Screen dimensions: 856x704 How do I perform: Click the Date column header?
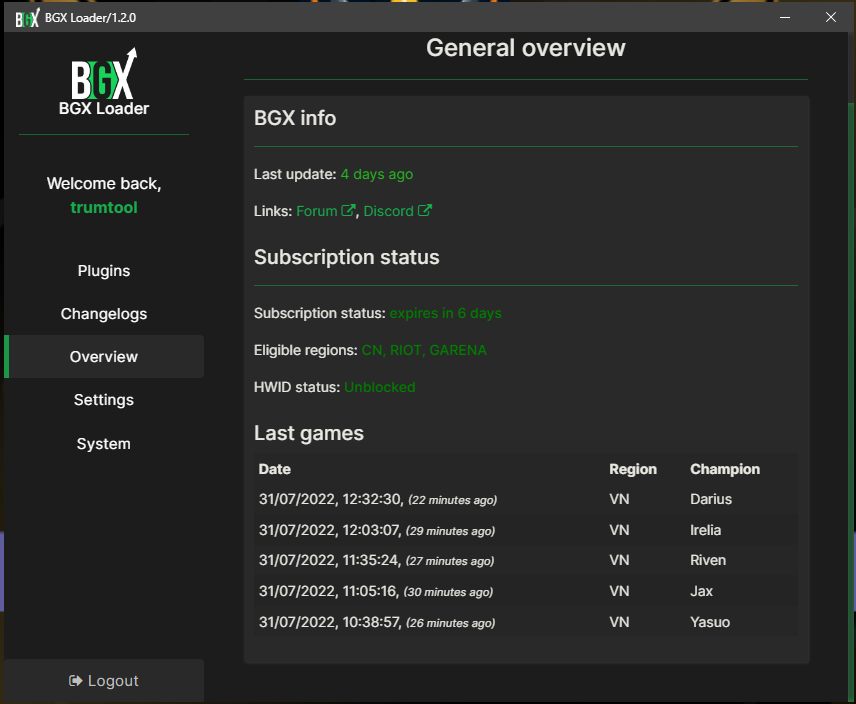(x=275, y=469)
